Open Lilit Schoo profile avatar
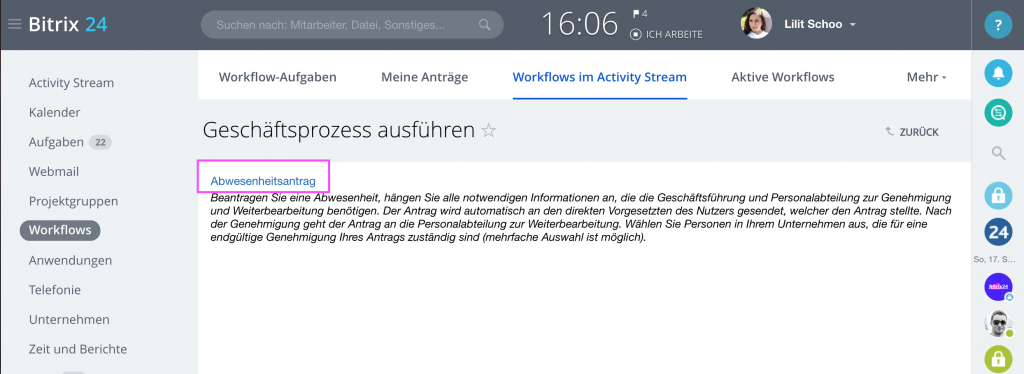The width and height of the screenshot is (1024, 374). 756,23
